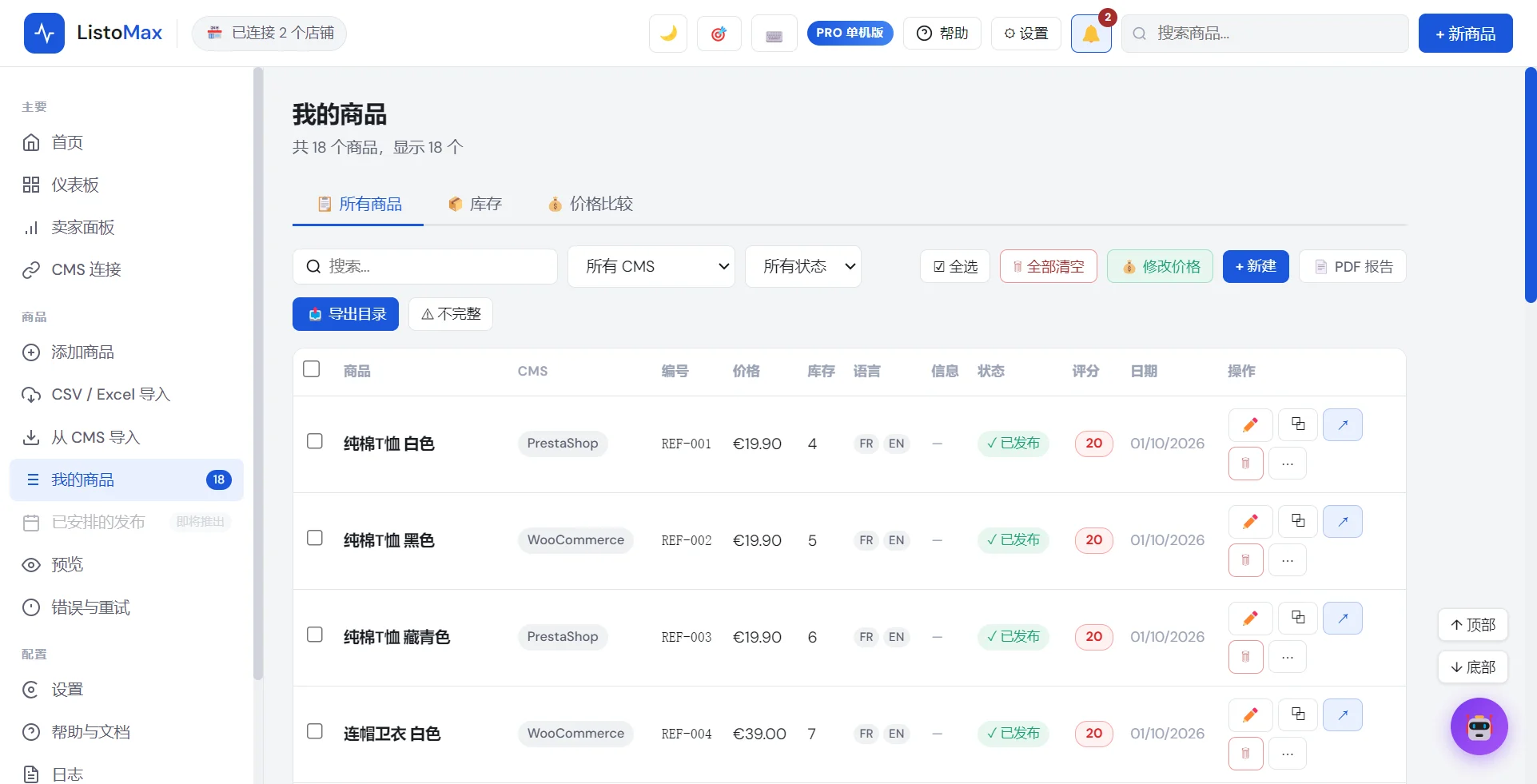
Task: Edit 纯棉T恤 黑色 with pencil icon
Action: (1250, 521)
